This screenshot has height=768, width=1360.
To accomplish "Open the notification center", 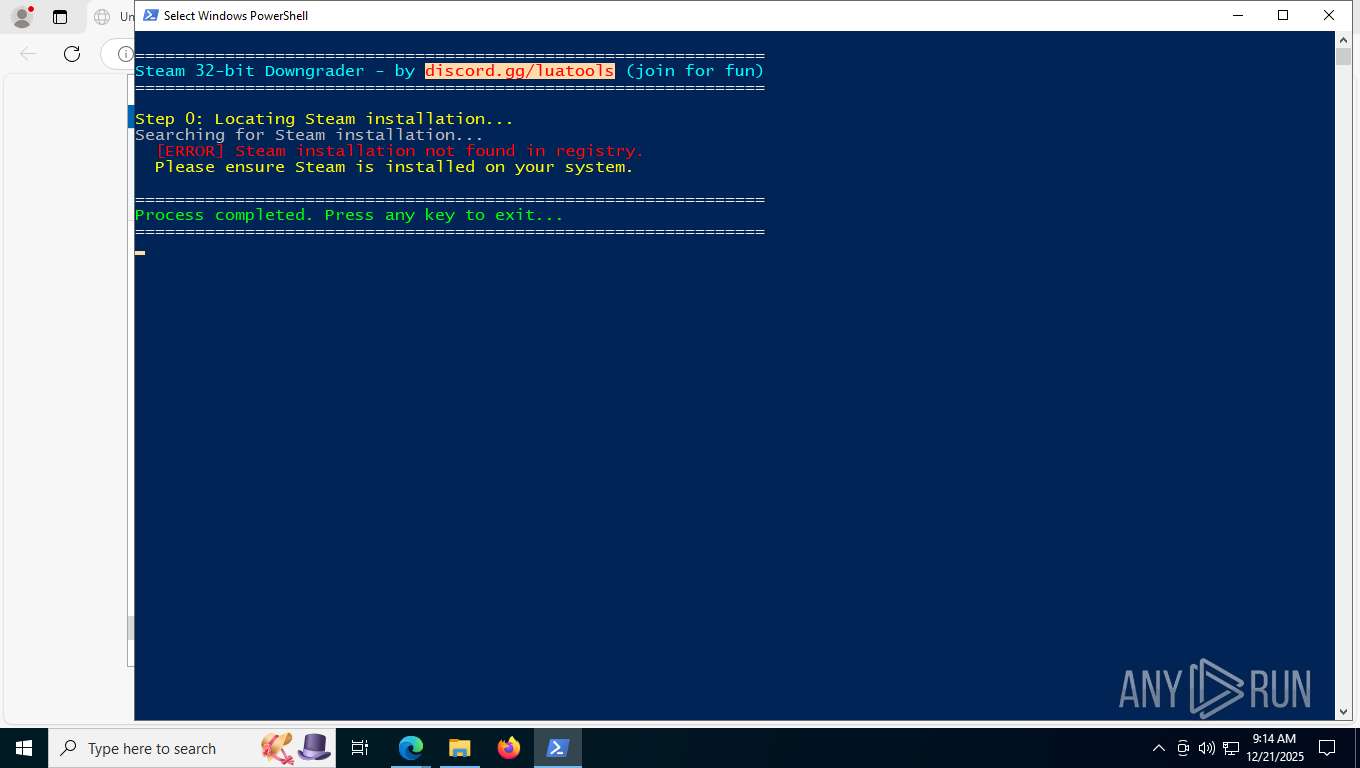I will (x=1327, y=748).
